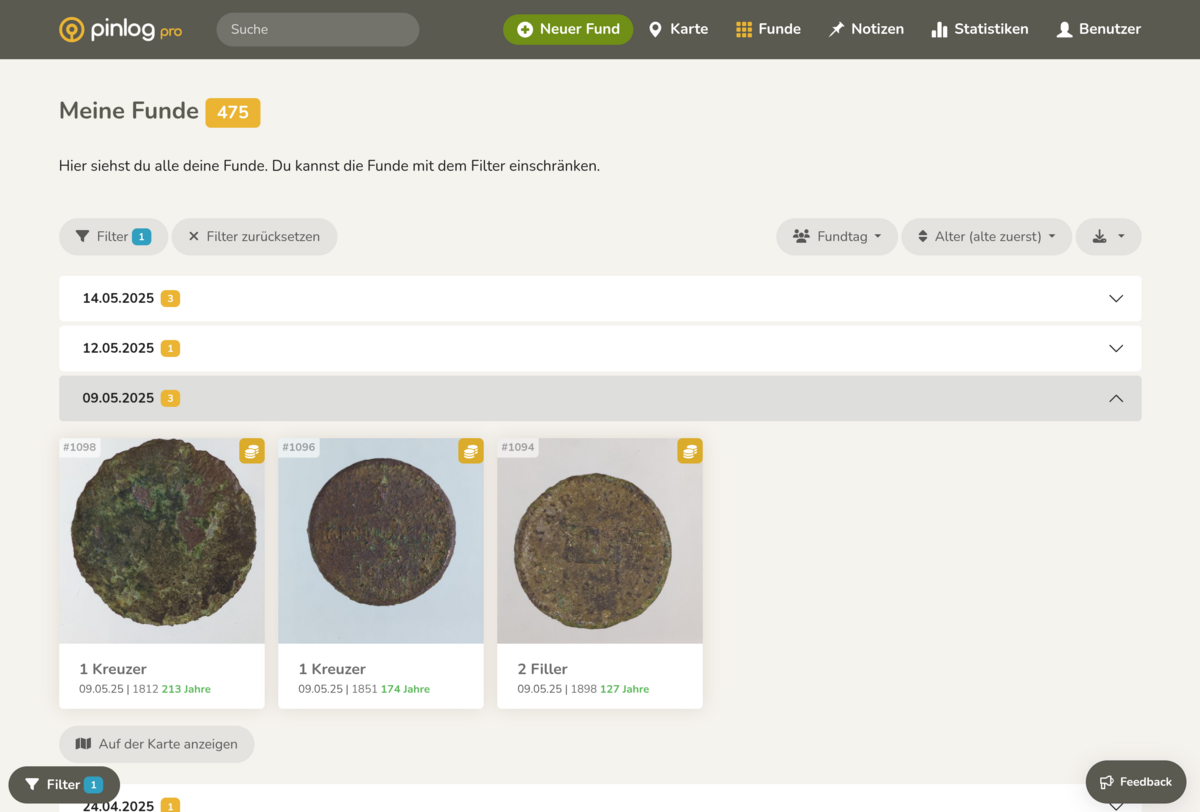
Task: Click up chevron of 09.05.2025 row
Action: [x=1116, y=398]
